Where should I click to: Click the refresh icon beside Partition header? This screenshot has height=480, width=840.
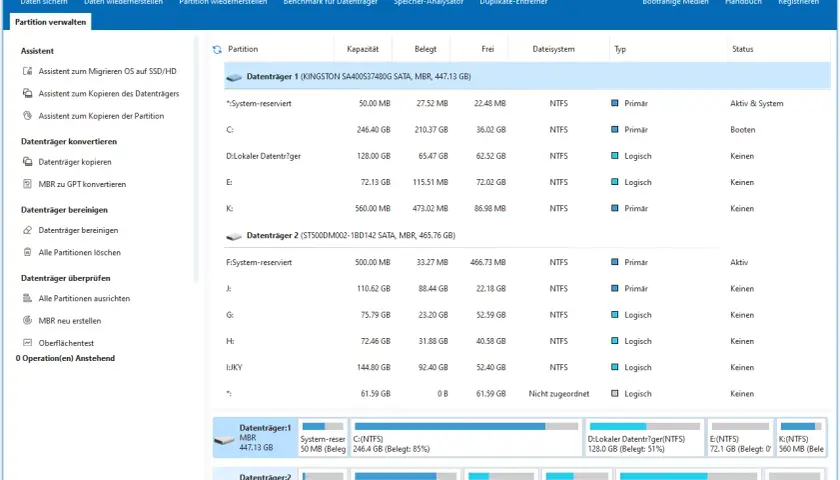[x=217, y=49]
